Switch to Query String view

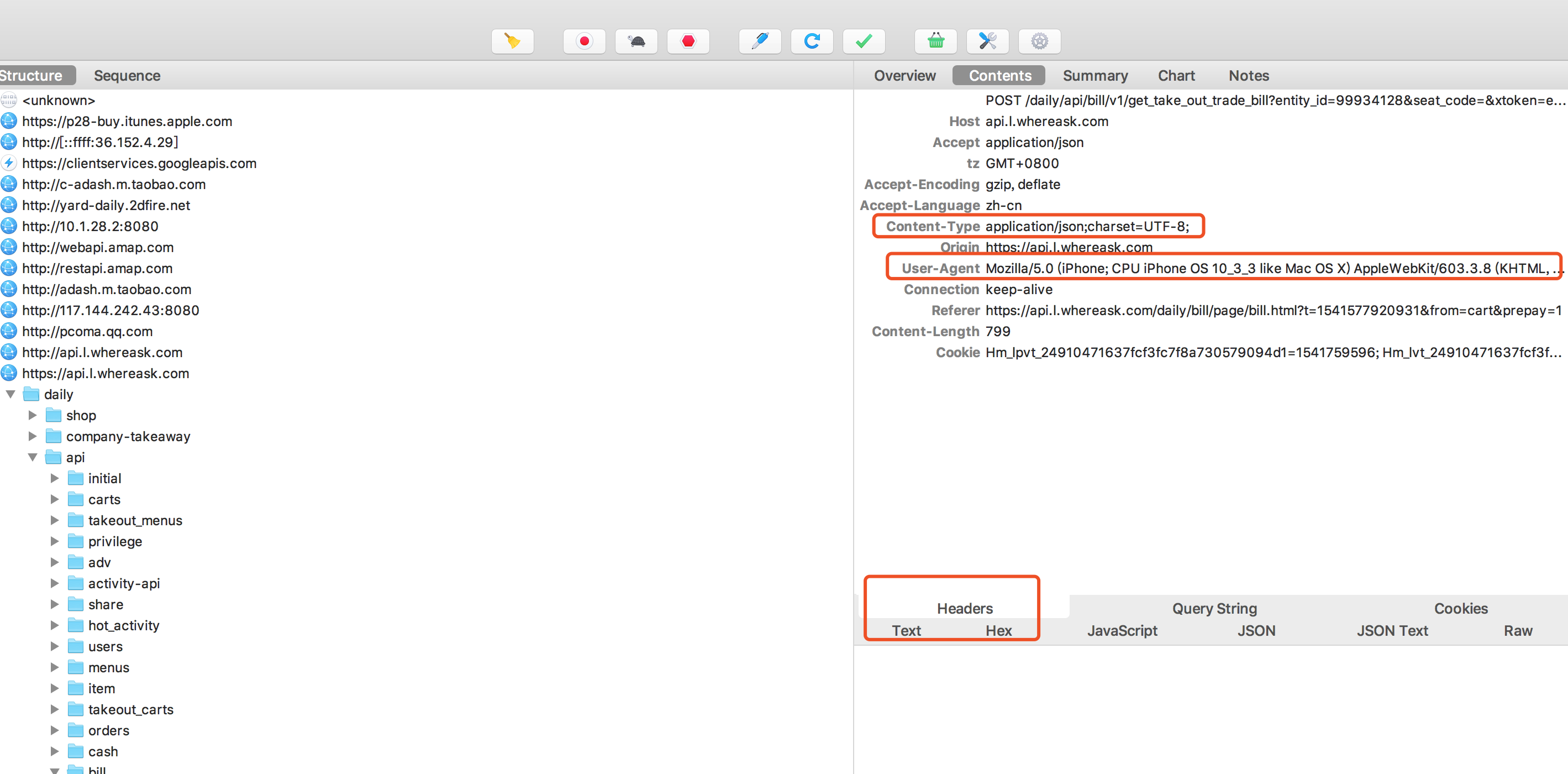click(x=1214, y=608)
